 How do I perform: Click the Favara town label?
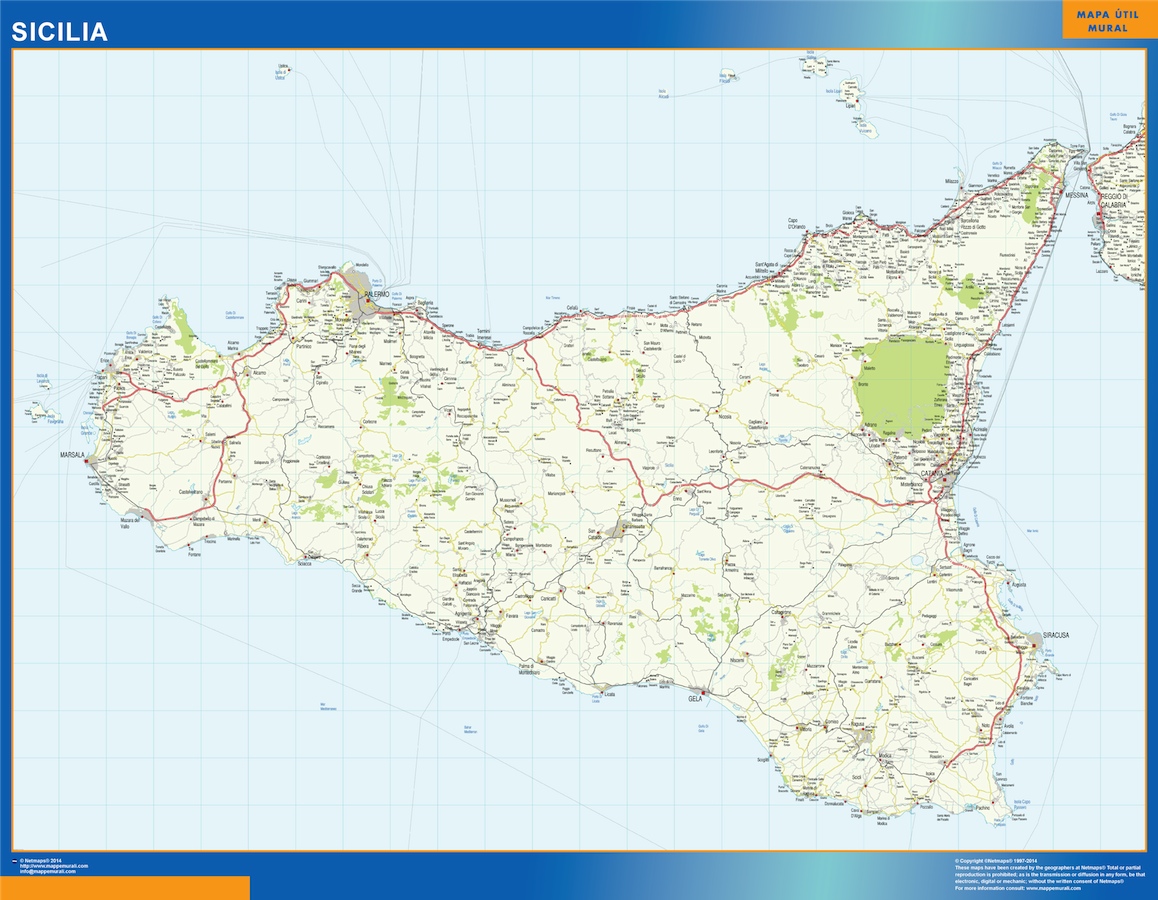(x=512, y=615)
